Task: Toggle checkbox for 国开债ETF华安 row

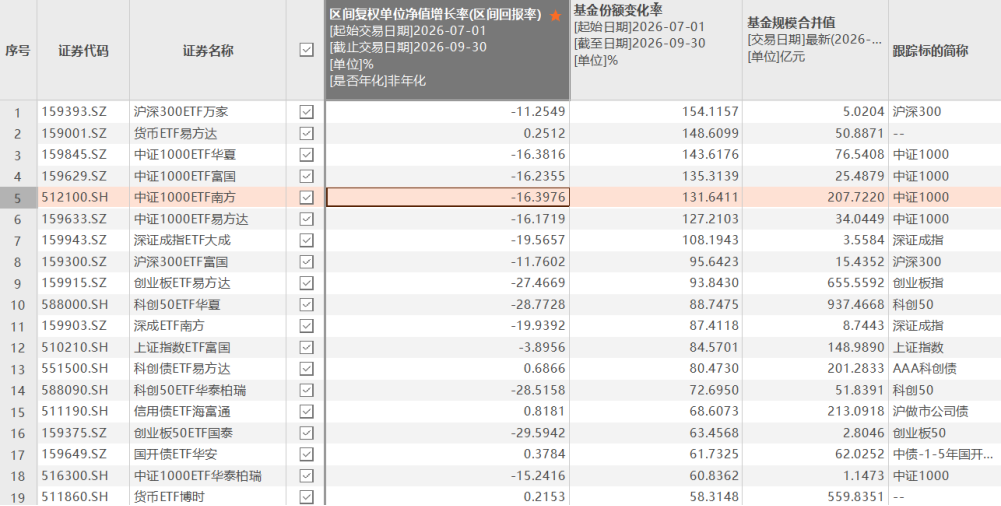Action: pyautogui.click(x=306, y=454)
